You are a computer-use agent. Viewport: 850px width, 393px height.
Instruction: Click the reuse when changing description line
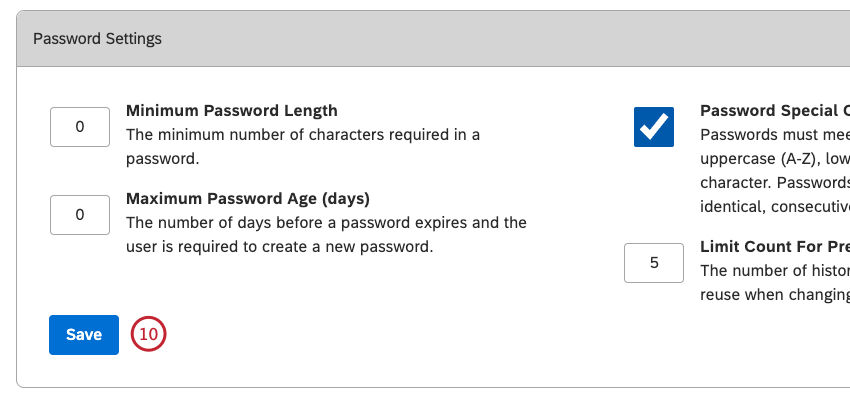pos(775,295)
